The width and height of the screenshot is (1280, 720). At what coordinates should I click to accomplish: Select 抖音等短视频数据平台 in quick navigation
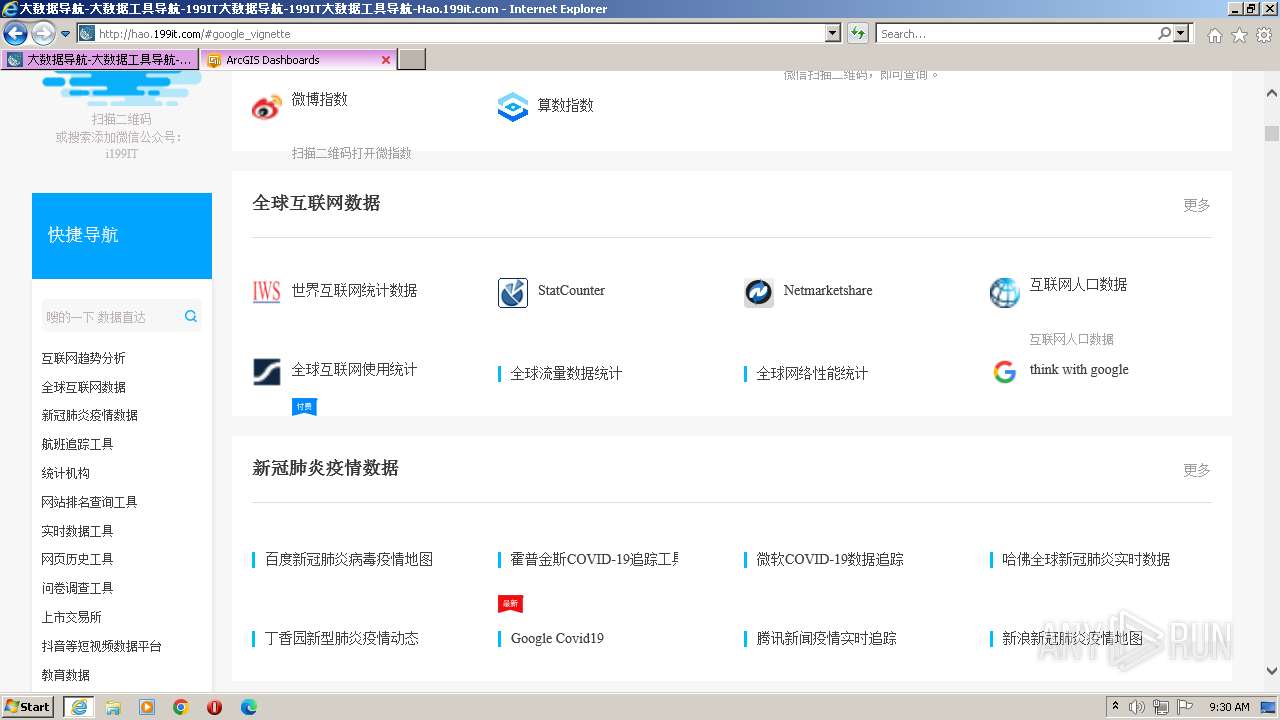pos(101,646)
